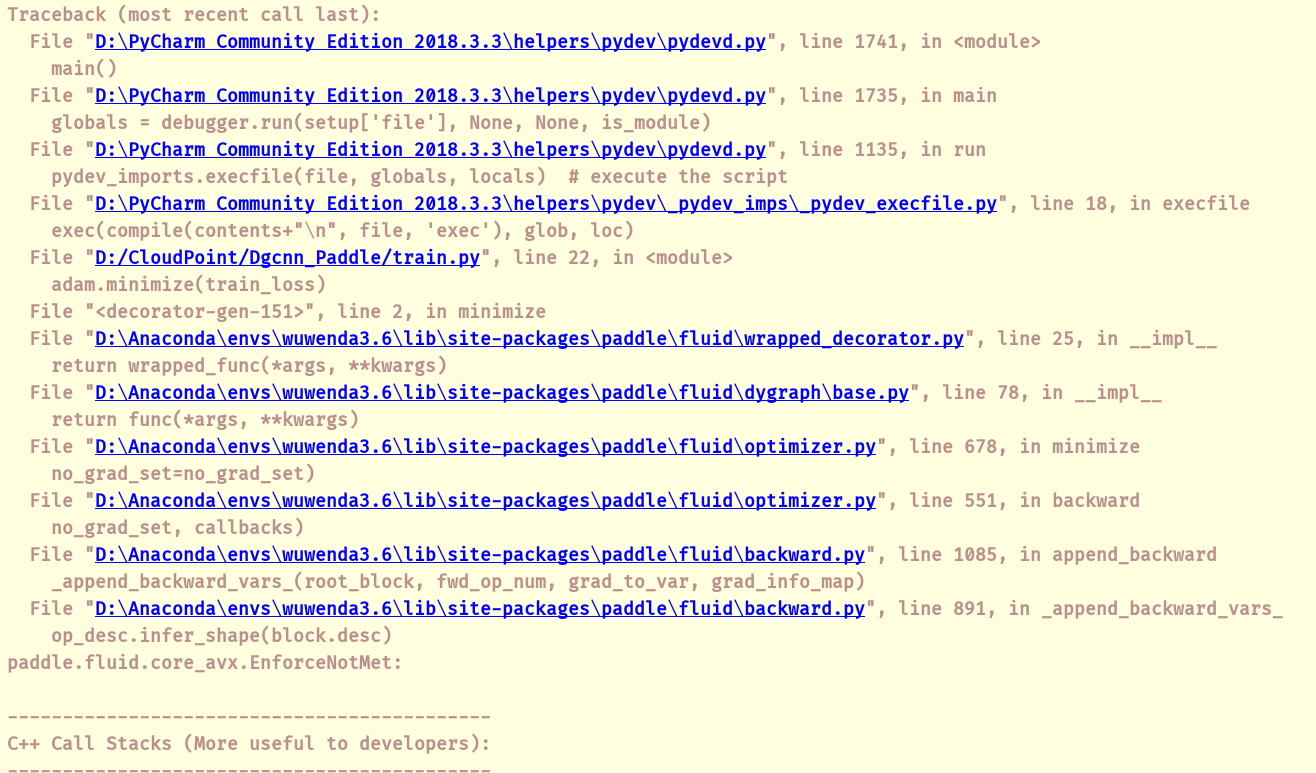
Task: Click the EnforceNotMet error message
Action: coord(204,662)
